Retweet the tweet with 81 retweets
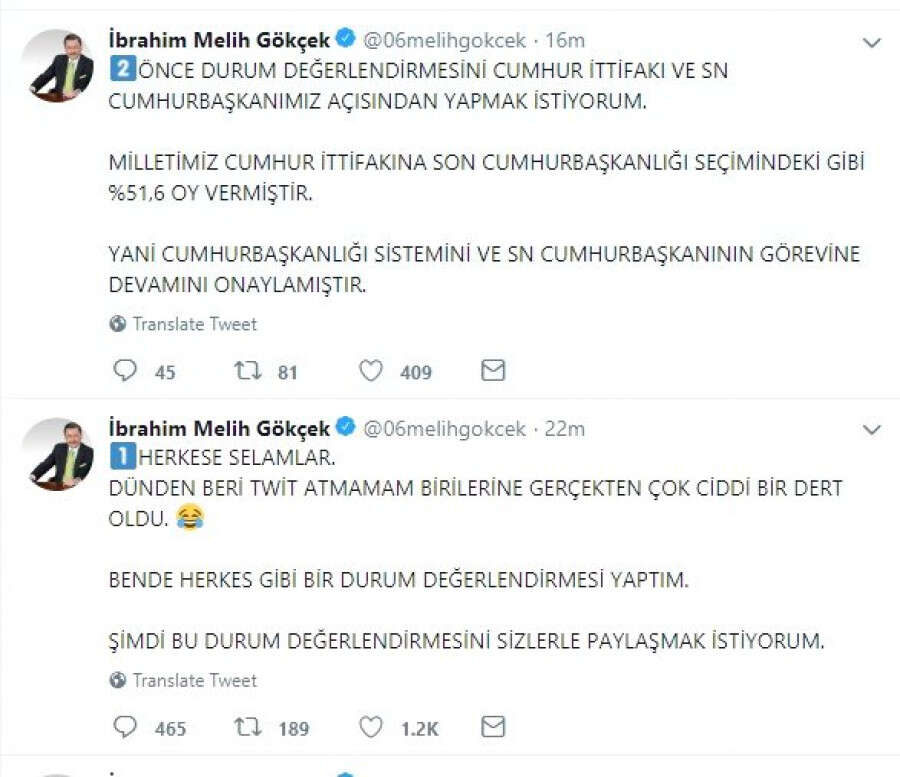The width and height of the screenshot is (900, 777). pyautogui.click(x=247, y=372)
